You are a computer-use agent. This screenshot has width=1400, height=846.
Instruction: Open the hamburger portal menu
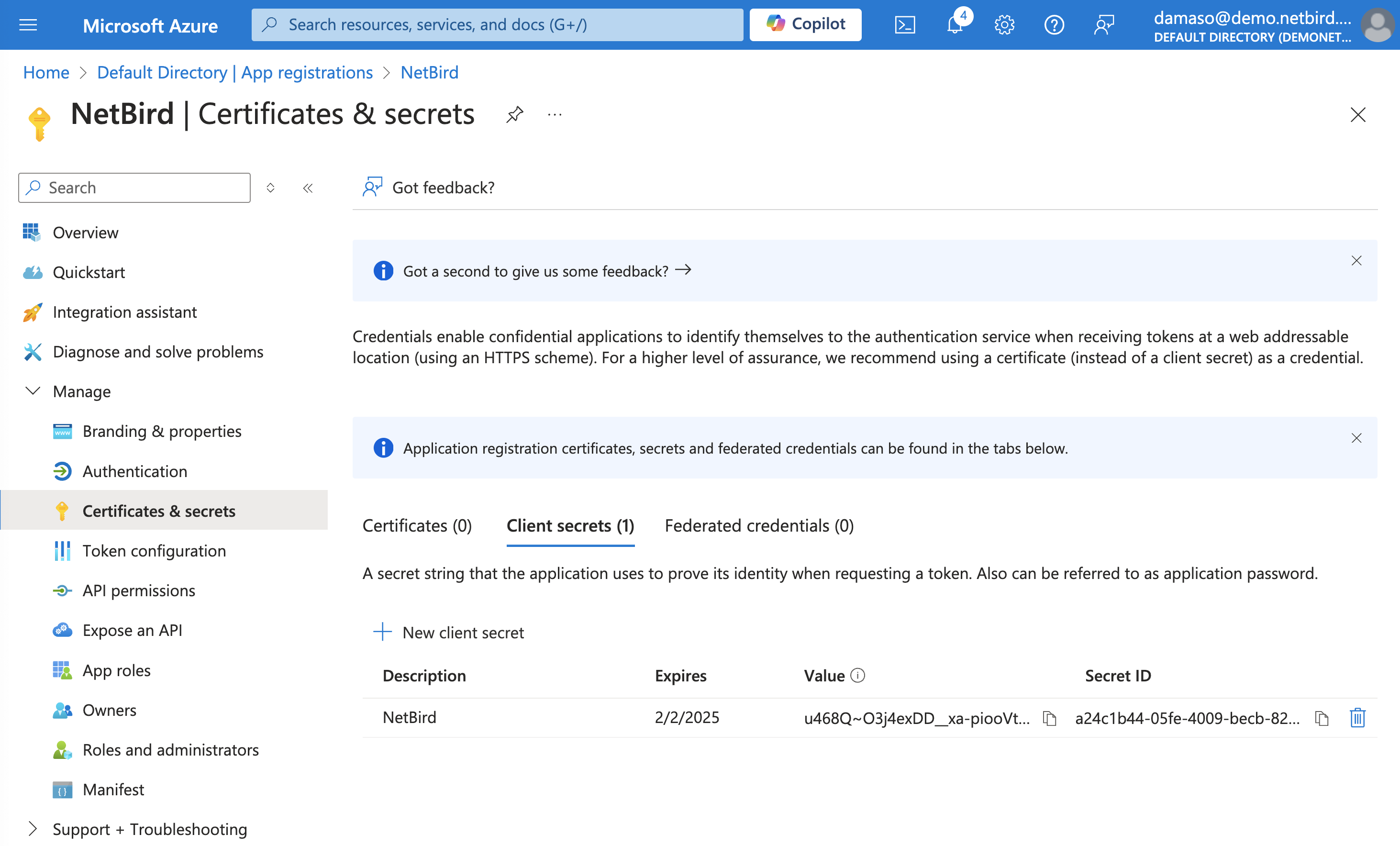pyautogui.click(x=28, y=25)
